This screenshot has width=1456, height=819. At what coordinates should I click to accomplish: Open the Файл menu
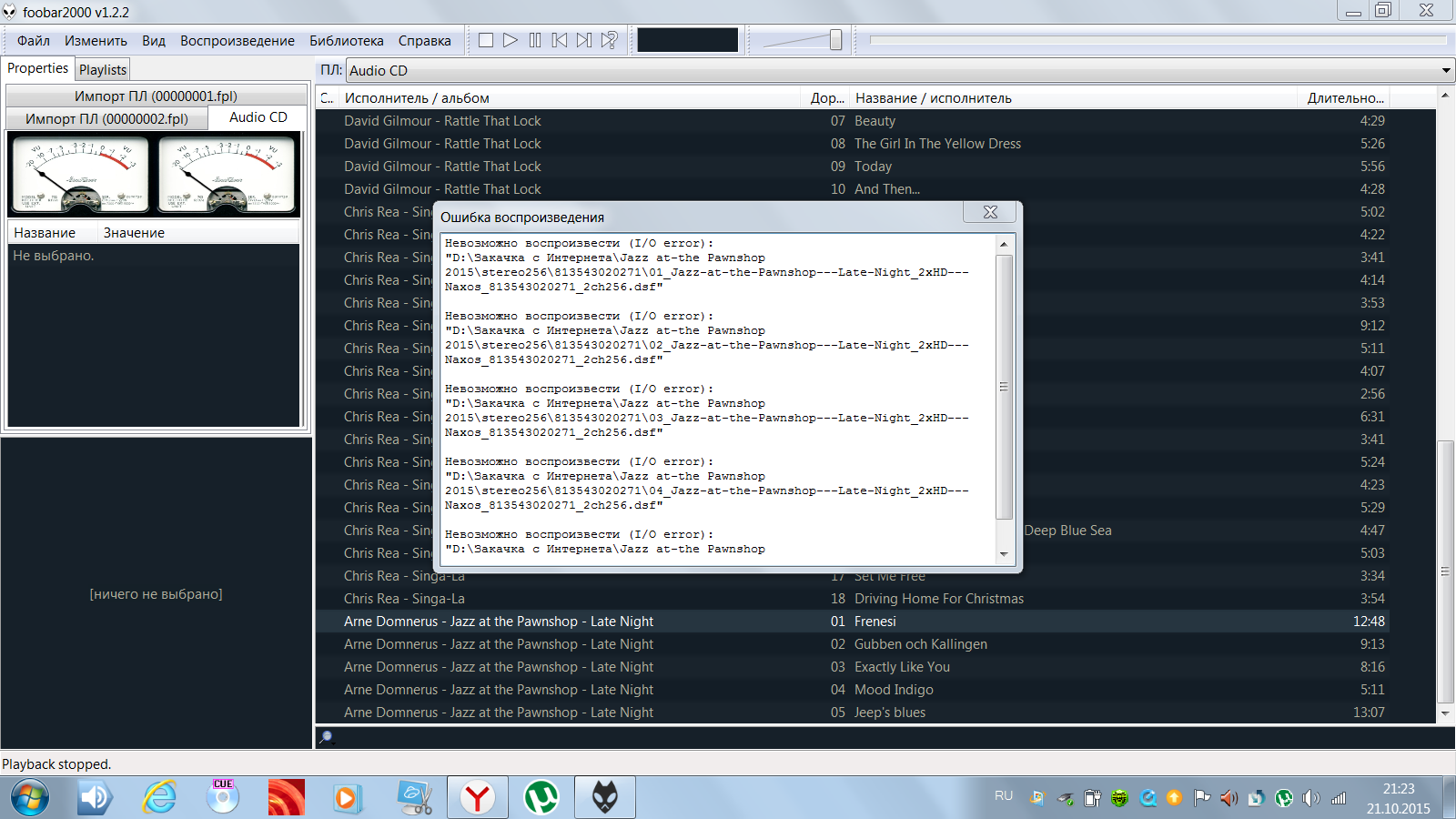coord(34,41)
